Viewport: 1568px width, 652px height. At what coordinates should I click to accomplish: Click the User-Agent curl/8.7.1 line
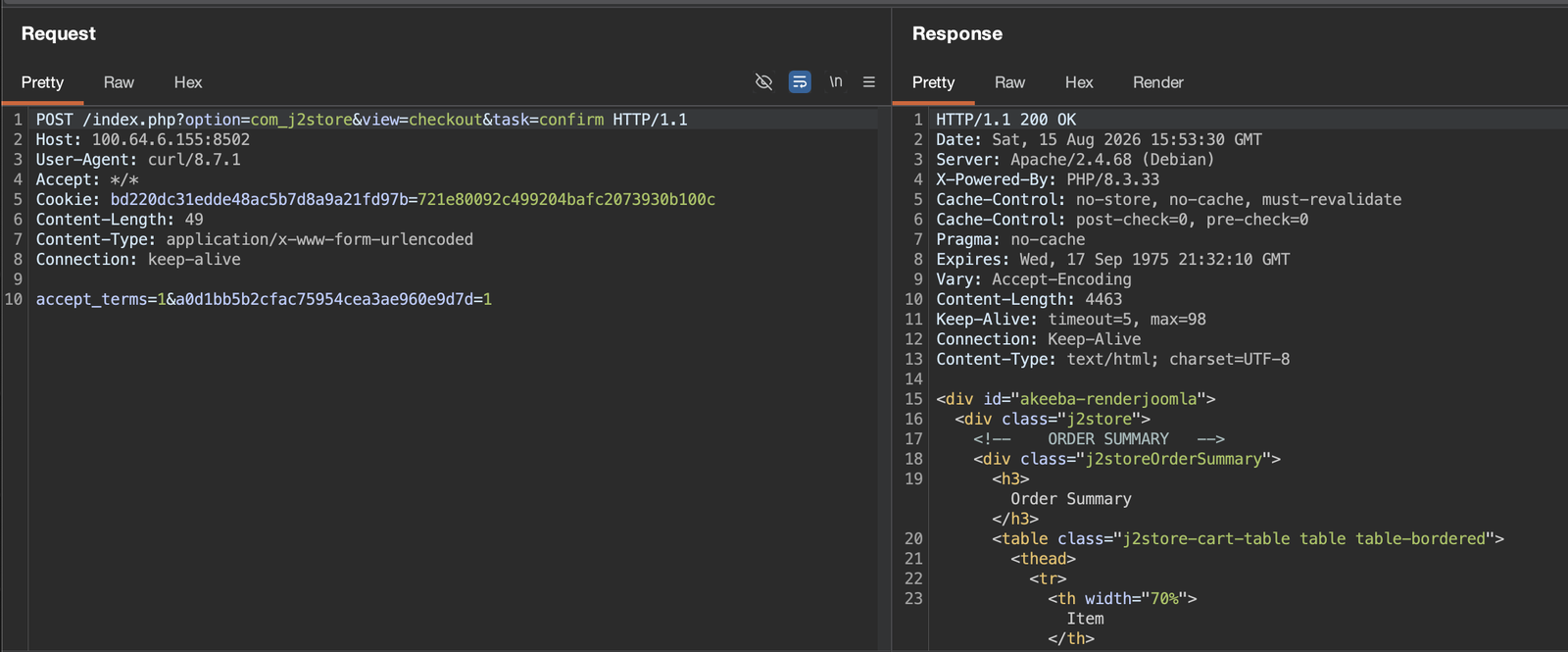[138, 159]
